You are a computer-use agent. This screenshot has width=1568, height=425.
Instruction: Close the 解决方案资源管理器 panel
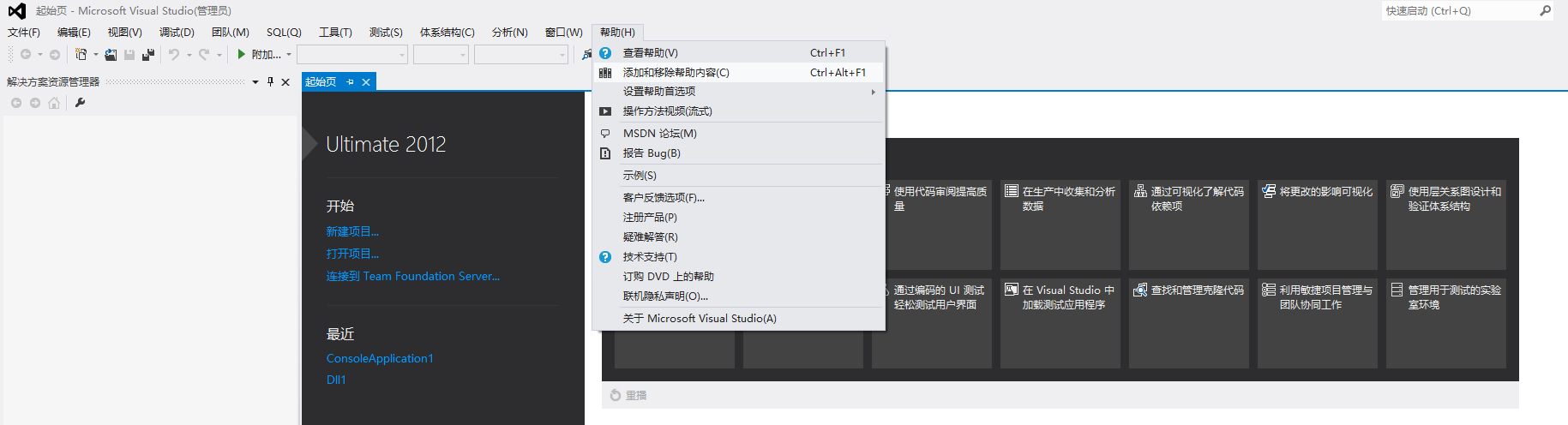[285, 82]
